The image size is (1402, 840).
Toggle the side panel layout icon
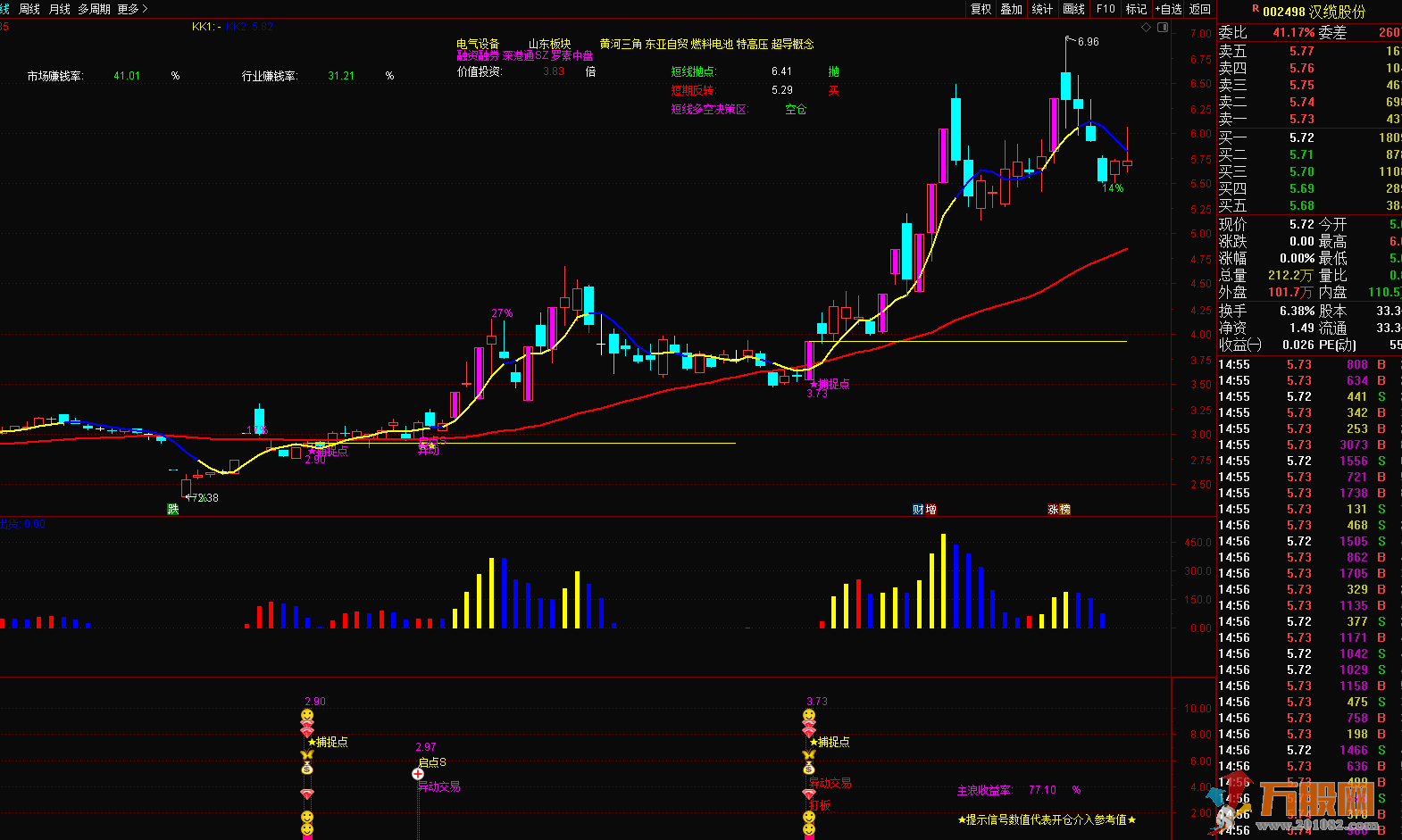point(1163,27)
